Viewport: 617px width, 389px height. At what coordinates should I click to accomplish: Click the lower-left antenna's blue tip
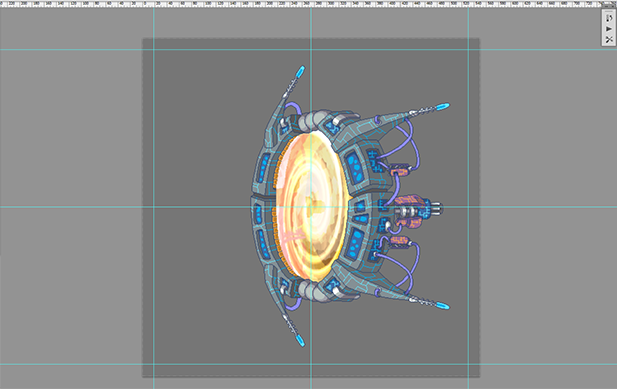tap(300, 340)
